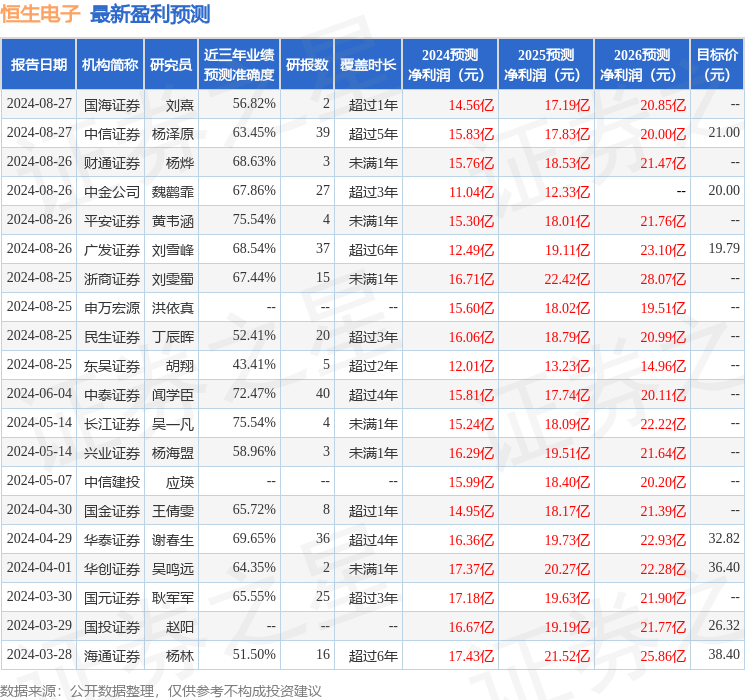Click 2026 profit value 25.86亿

tap(663, 656)
